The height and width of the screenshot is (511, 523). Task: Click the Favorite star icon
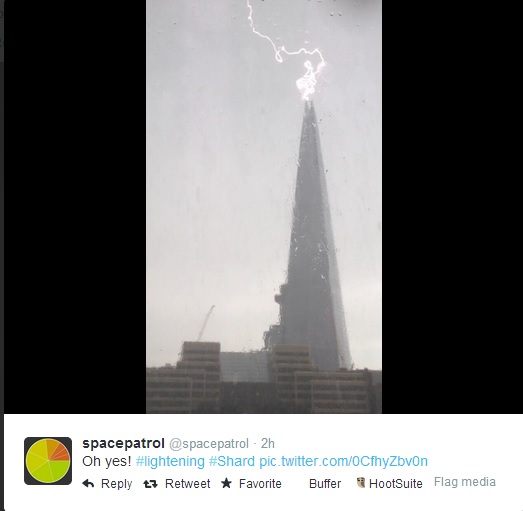pos(226,483)
